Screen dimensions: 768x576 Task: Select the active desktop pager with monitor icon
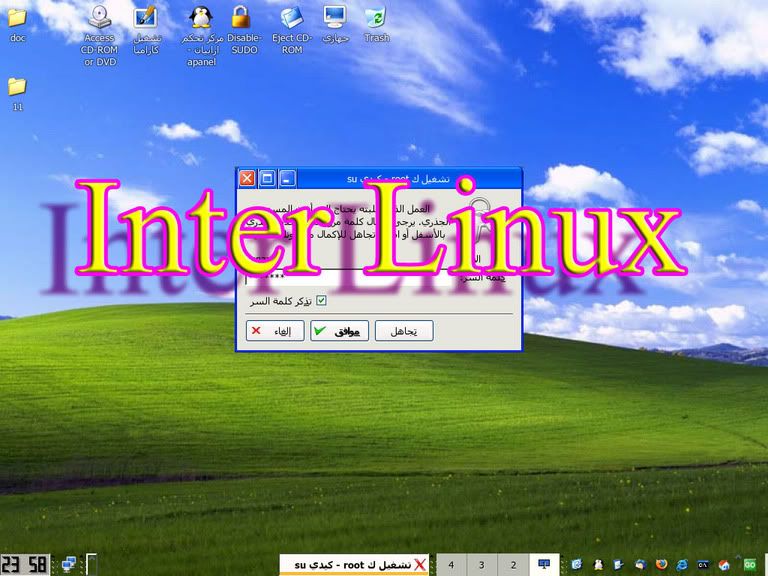(544, 565)
